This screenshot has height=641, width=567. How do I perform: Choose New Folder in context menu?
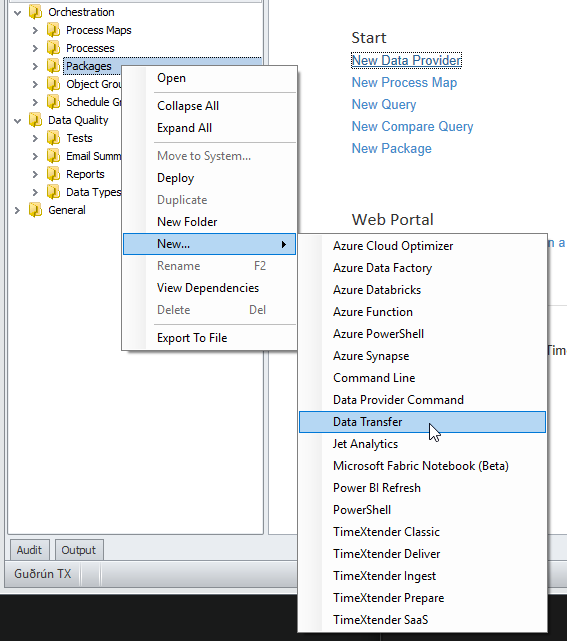[209, 222]
